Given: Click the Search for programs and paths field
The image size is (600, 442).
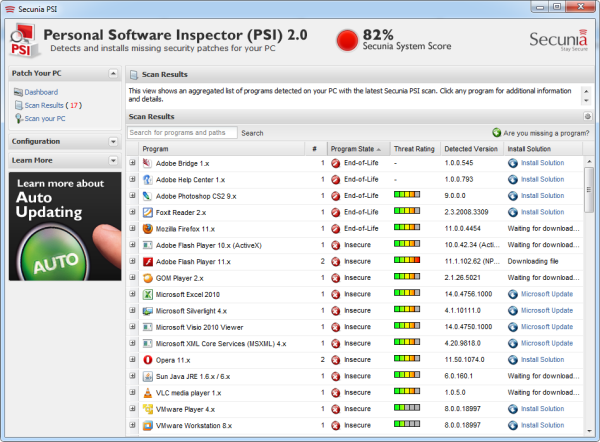Looking at the screenshot, I should (x=182, y=132).
